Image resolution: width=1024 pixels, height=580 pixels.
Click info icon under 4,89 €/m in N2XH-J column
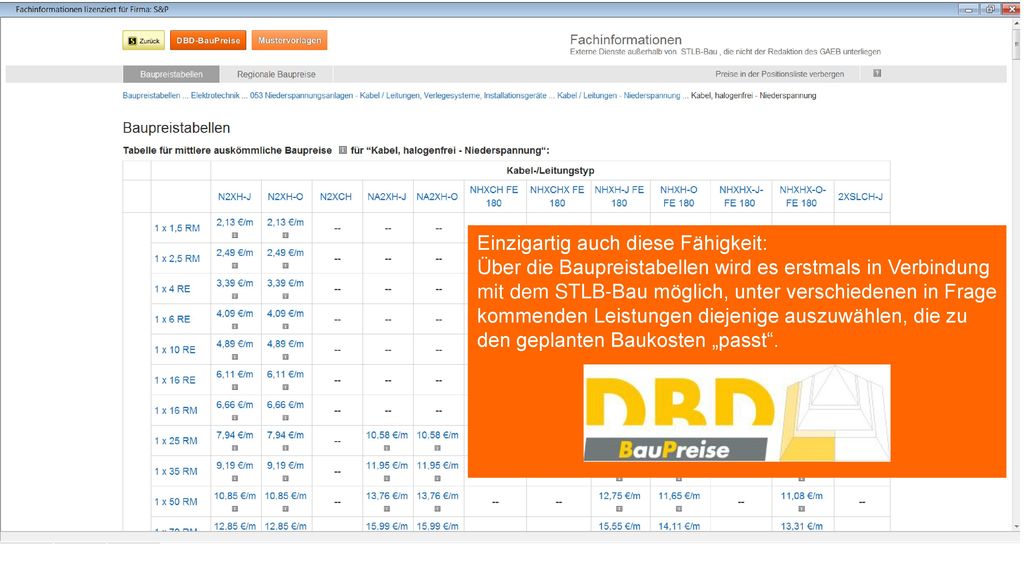[235, 357]
